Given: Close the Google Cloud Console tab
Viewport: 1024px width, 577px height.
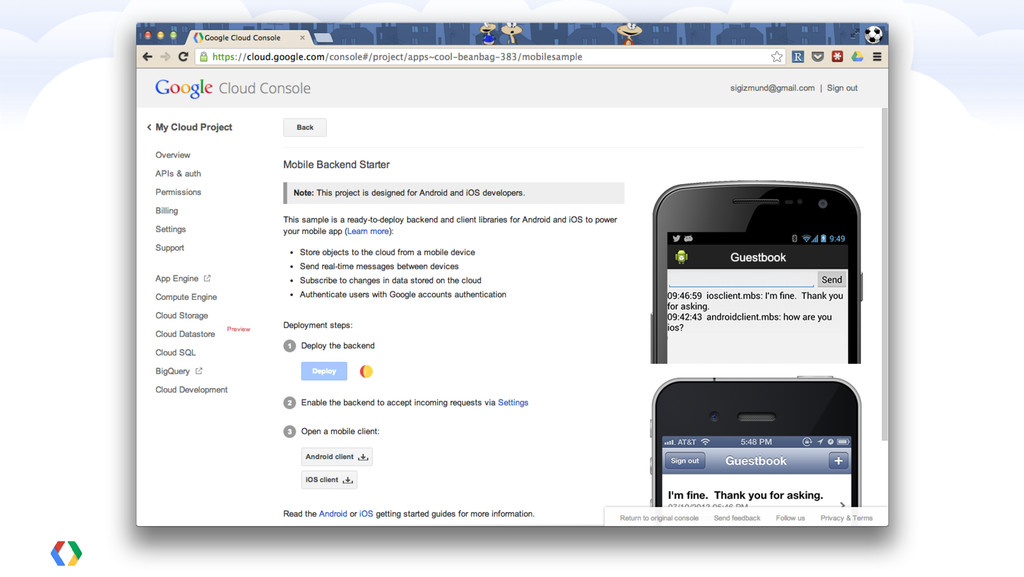Looking at the screenshot, I should point(302,38).
